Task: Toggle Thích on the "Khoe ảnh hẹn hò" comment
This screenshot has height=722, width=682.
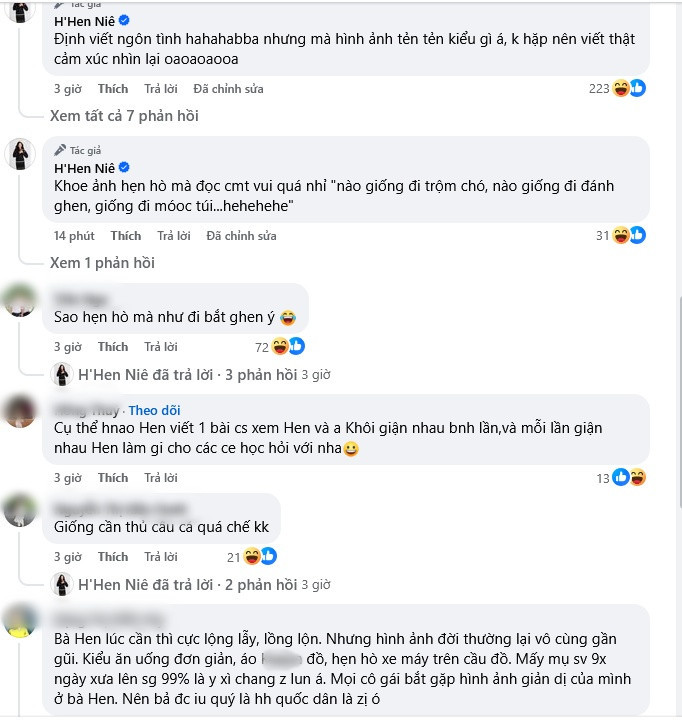Action: (126, 236)
